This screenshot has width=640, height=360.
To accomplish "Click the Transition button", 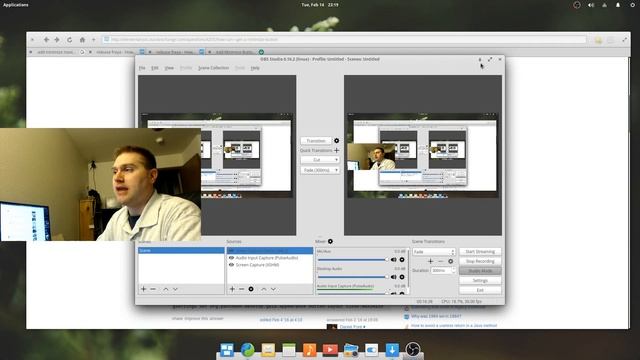I will [316, 140].
